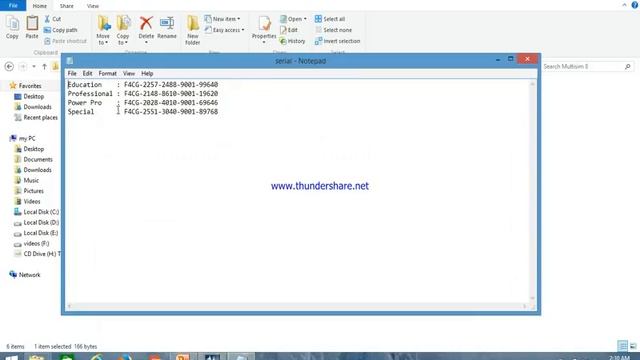
Task: Click Select none in the ribbon
Action: point(333,30)
